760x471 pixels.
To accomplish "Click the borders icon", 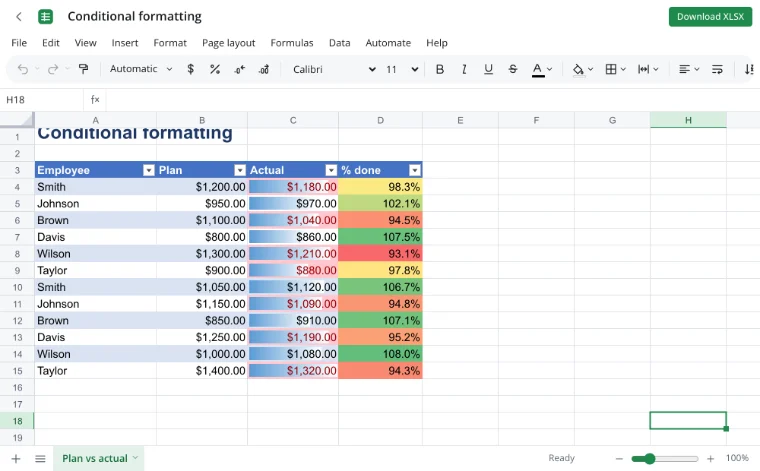I will click(x=611, y=69).
